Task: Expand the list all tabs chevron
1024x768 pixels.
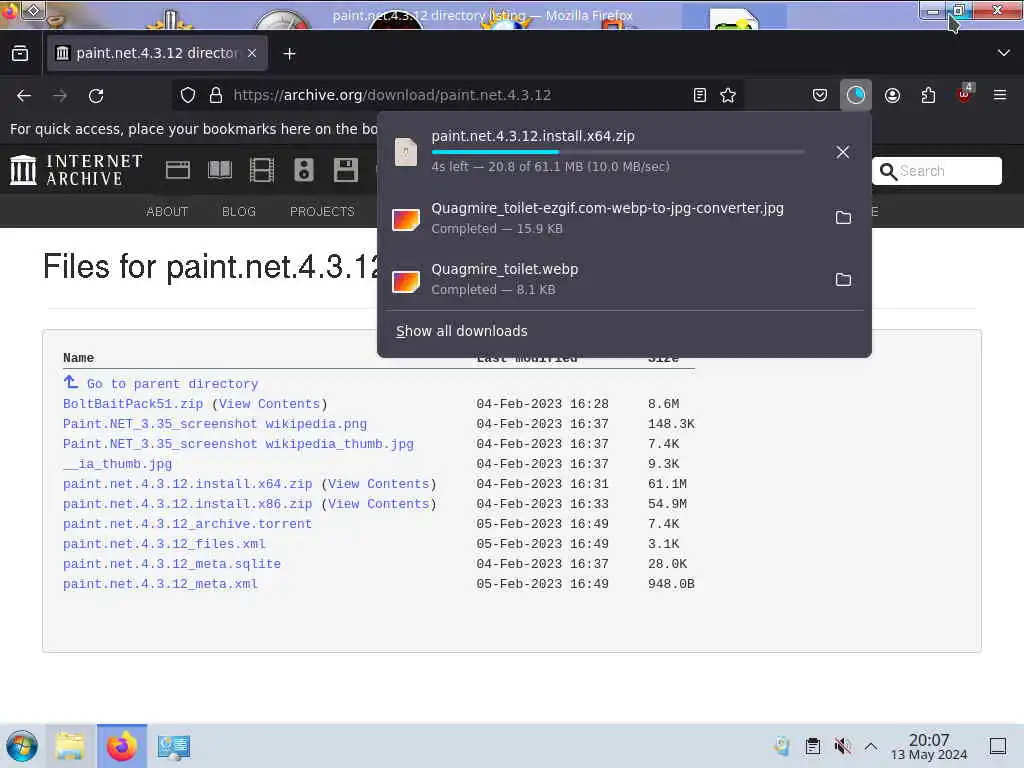Action: coord(1003,53)
